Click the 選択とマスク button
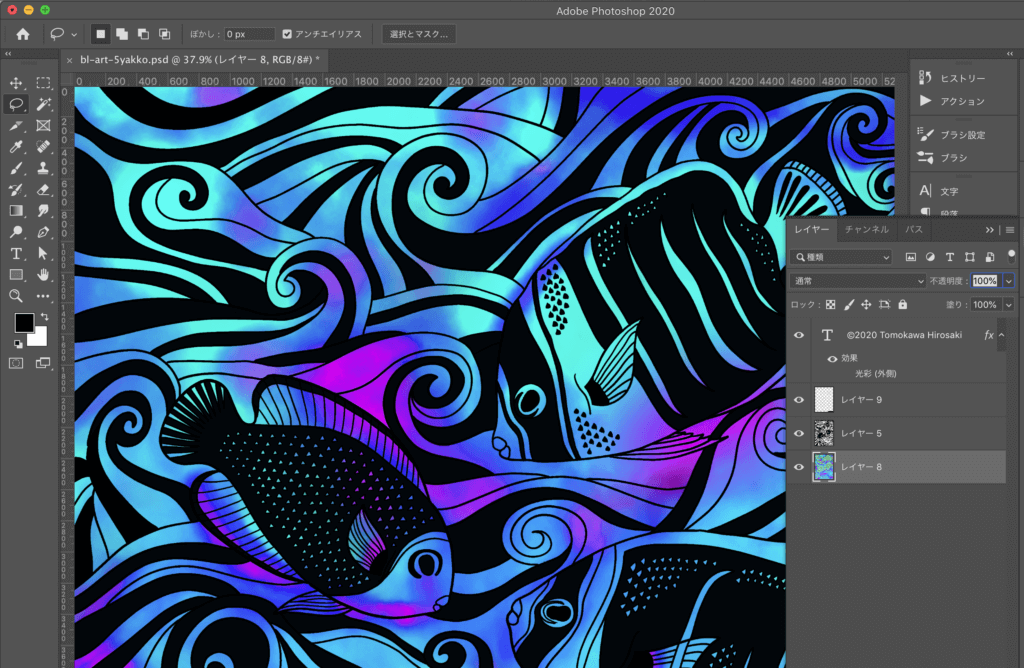Image resolution: width=1024 pixels, height=668 pixels. pyautogui.click(x=419, y=34)
